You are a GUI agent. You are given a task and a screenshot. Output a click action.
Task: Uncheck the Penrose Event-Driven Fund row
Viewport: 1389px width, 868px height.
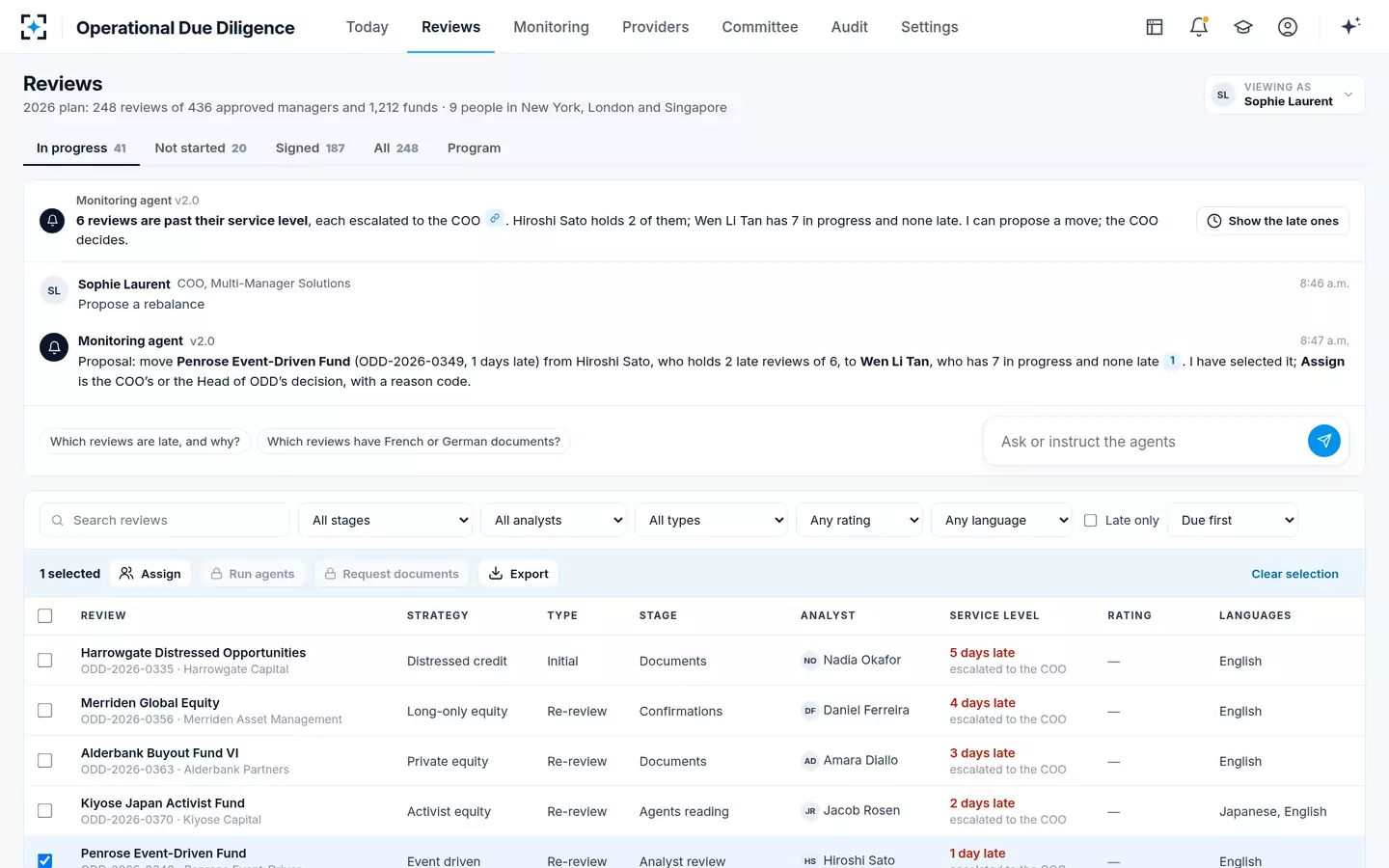pos(45,860)
